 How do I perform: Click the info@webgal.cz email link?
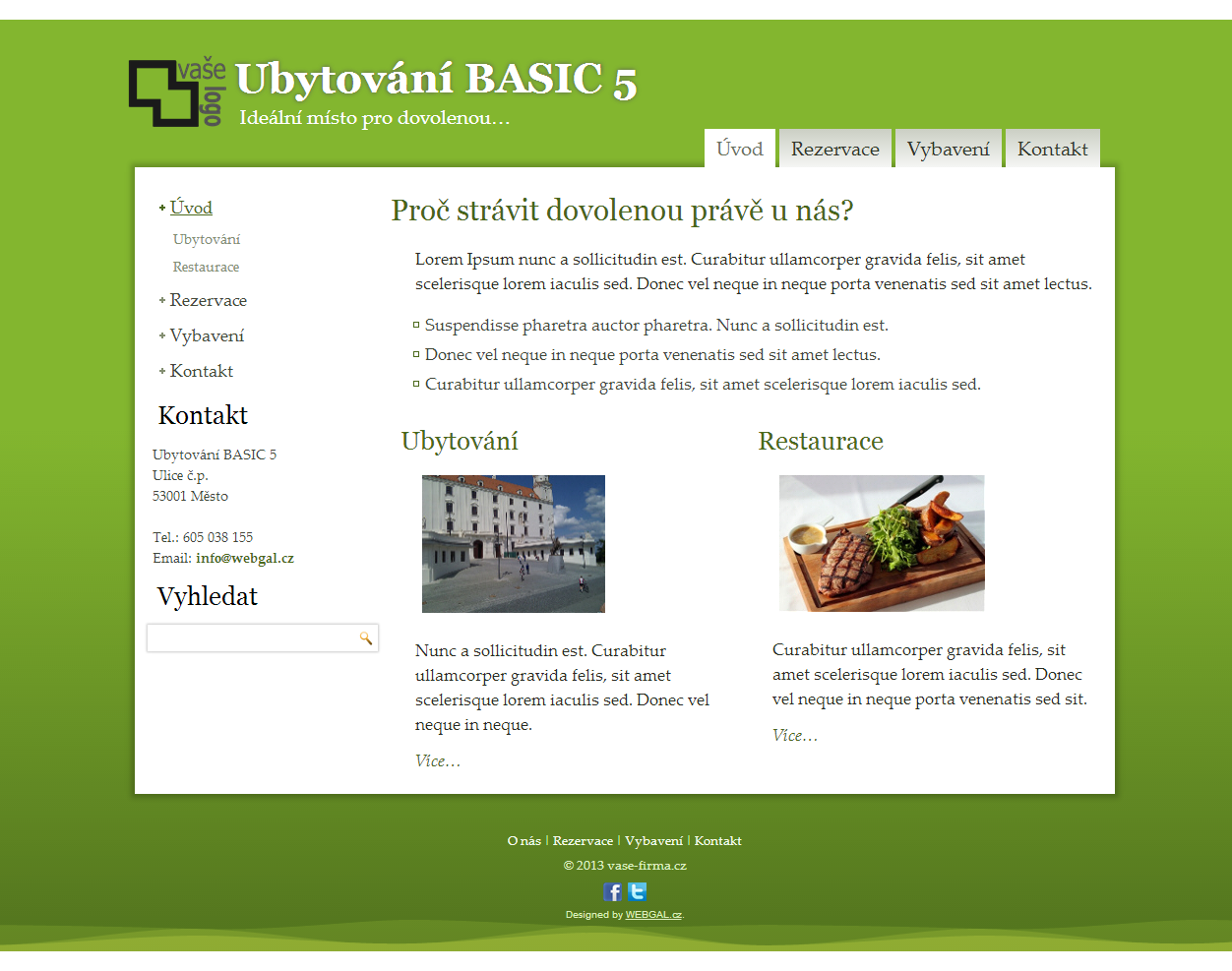(245, 558)
